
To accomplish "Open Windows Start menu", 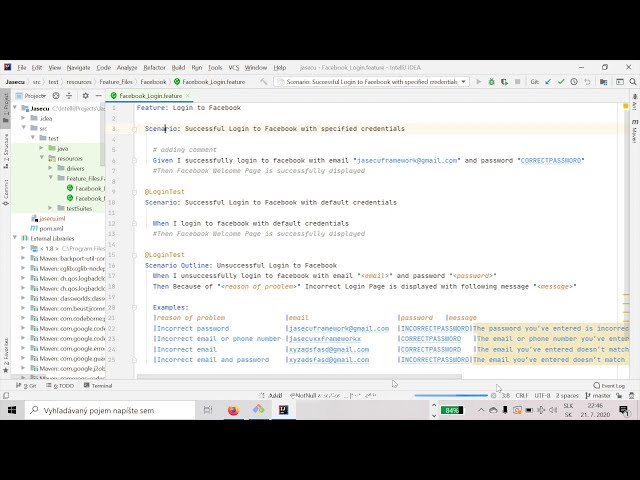I will pyautogui.click(x=11, y=410).
